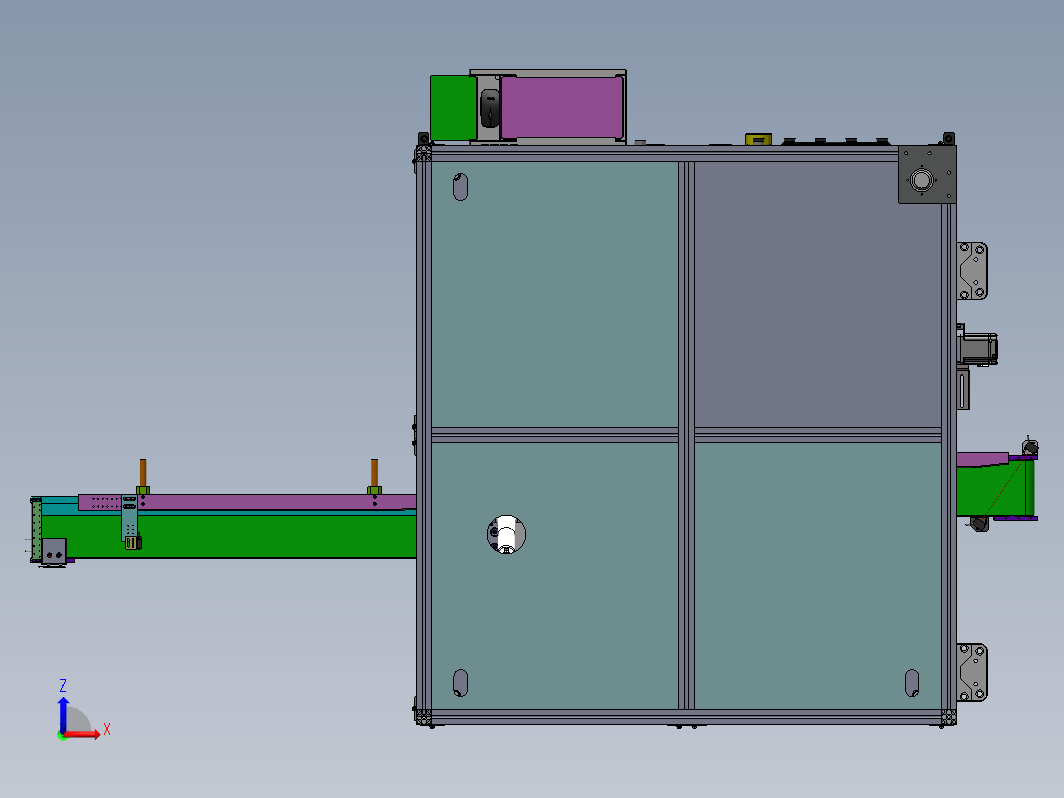Select the lower right hinge bracket
Viewport: 1064px width, 798px height.
972,672
